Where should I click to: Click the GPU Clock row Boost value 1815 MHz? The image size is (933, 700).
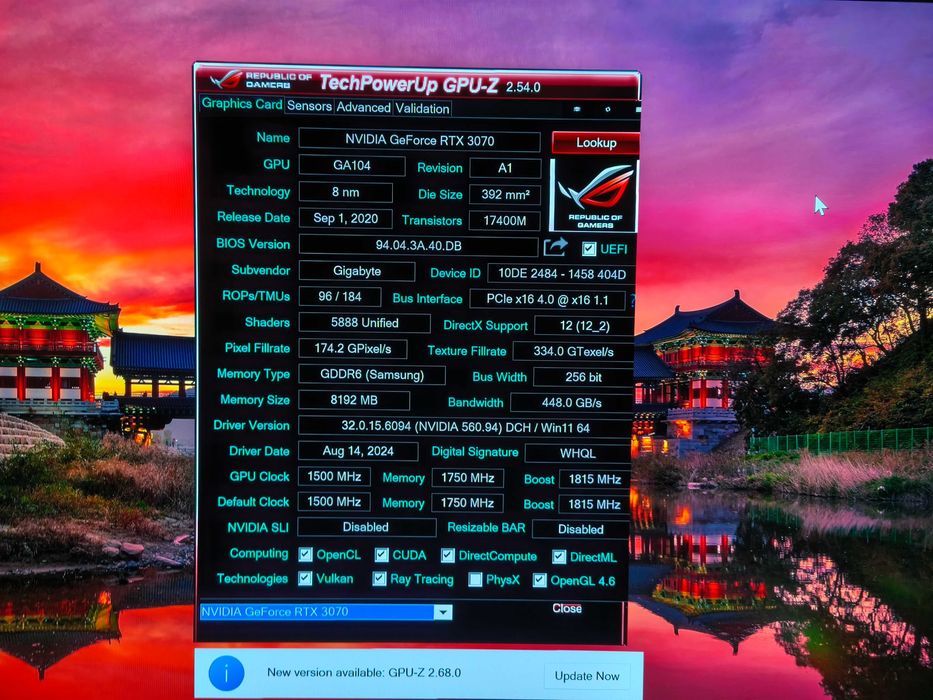594,480
